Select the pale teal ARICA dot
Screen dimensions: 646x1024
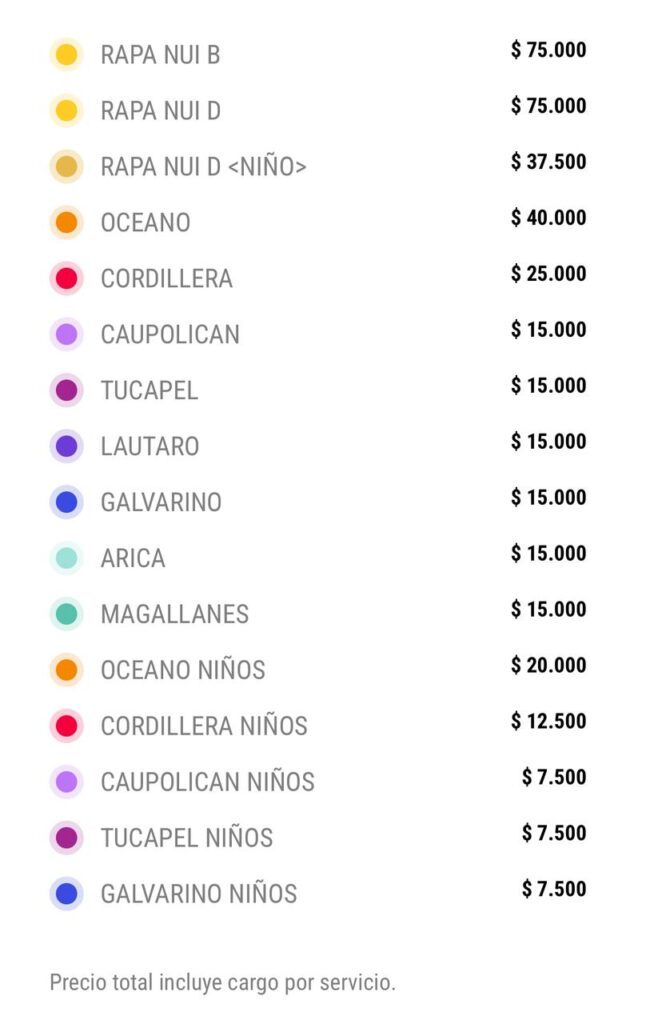click(66, 558)
